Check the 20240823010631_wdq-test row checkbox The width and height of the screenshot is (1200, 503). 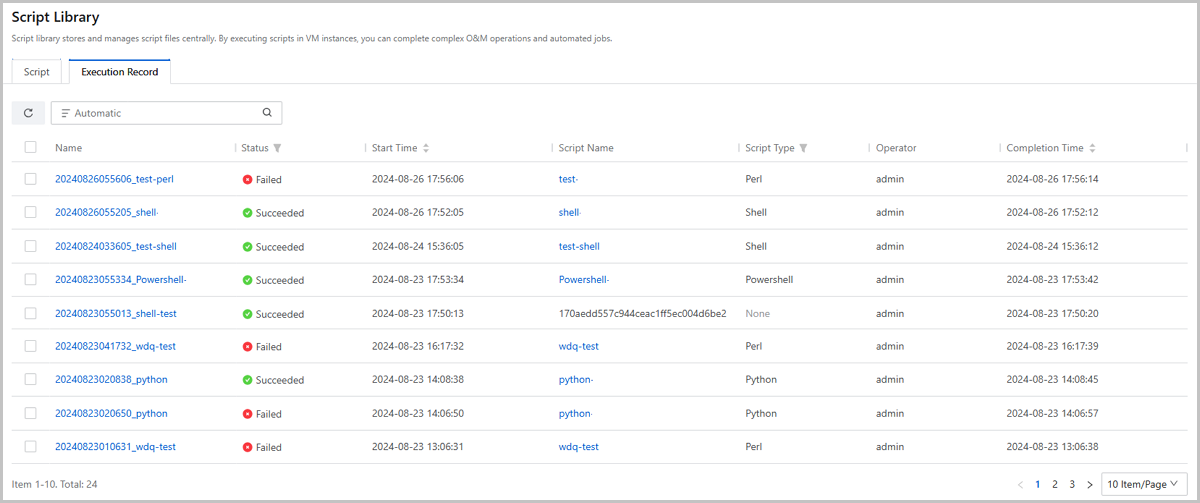click(x=31, y=446)
